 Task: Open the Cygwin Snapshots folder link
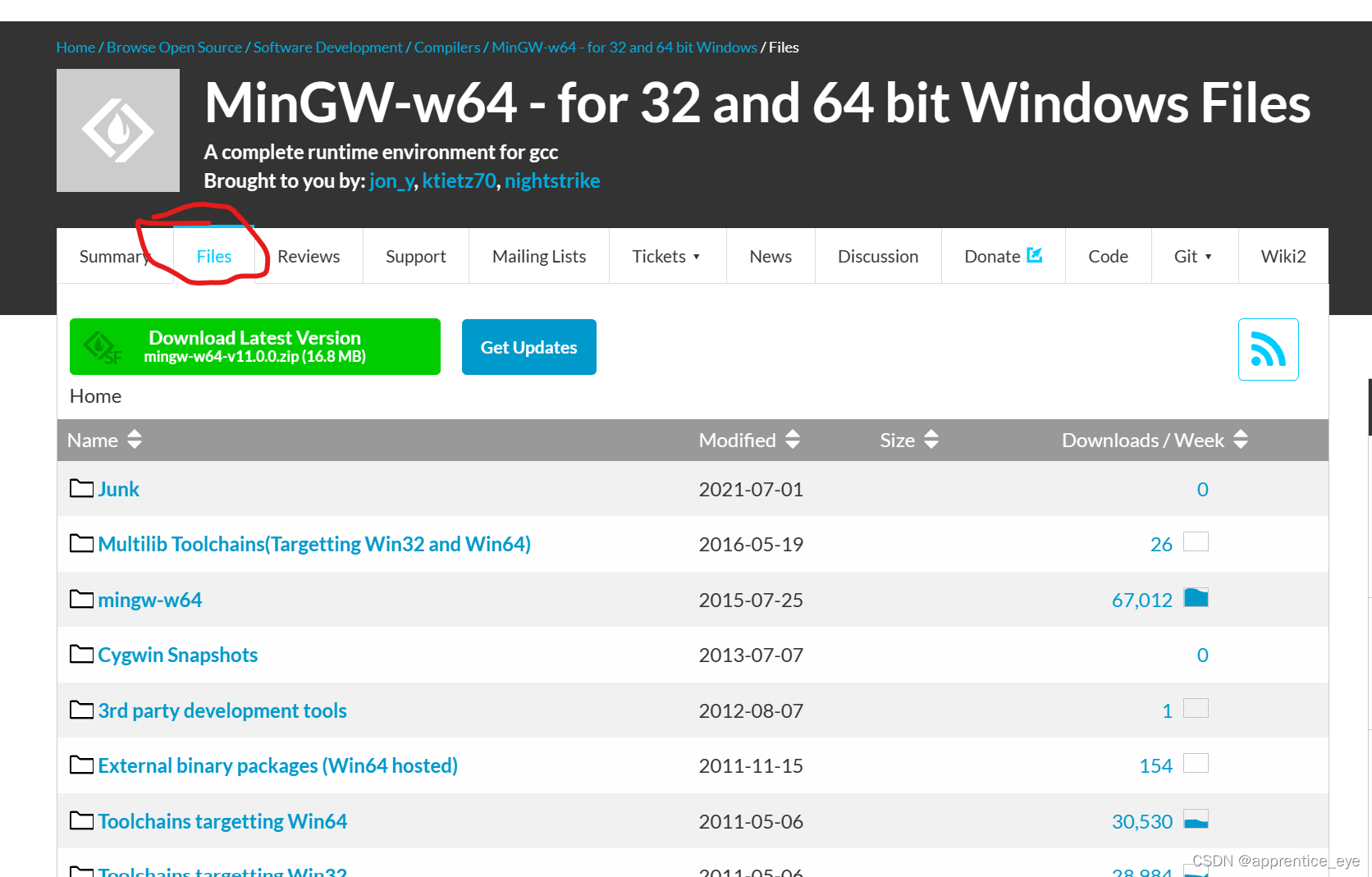pos(178,655)
